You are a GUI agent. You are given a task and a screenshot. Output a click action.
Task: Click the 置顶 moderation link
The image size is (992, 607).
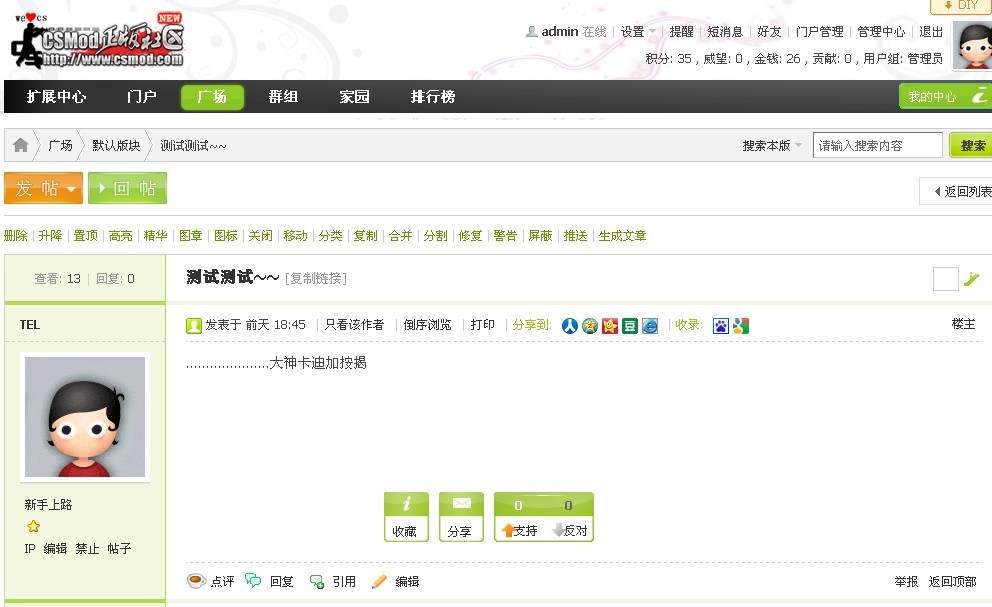click(x=85, y=235)
